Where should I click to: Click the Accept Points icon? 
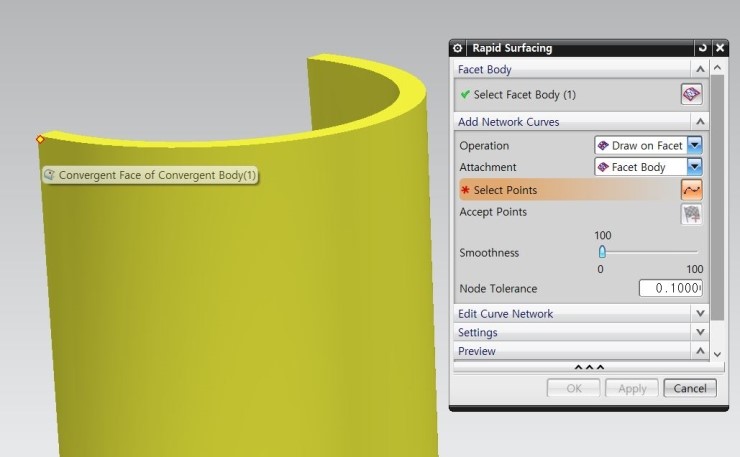coord(691,213)
